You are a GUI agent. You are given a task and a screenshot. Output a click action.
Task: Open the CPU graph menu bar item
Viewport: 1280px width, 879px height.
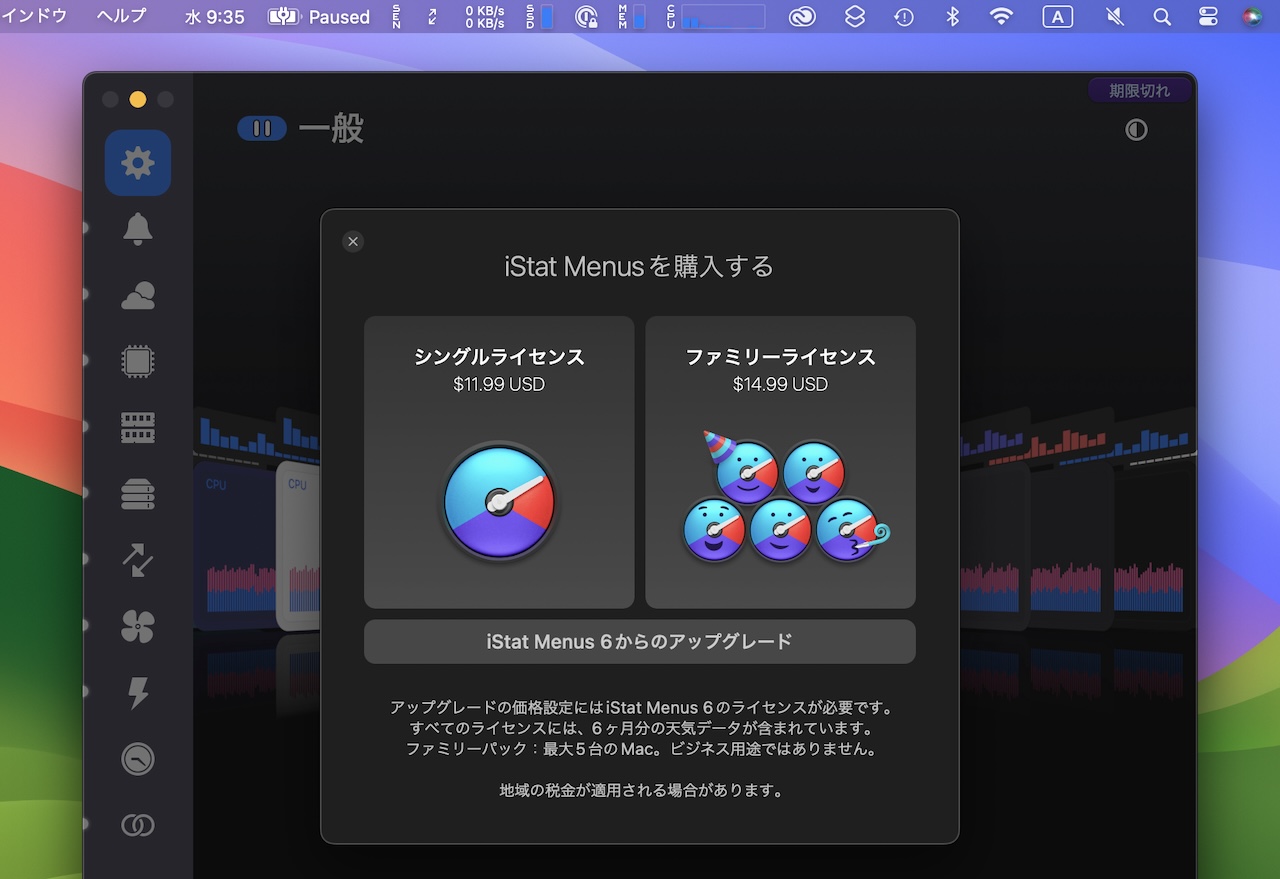pos(715,16)
